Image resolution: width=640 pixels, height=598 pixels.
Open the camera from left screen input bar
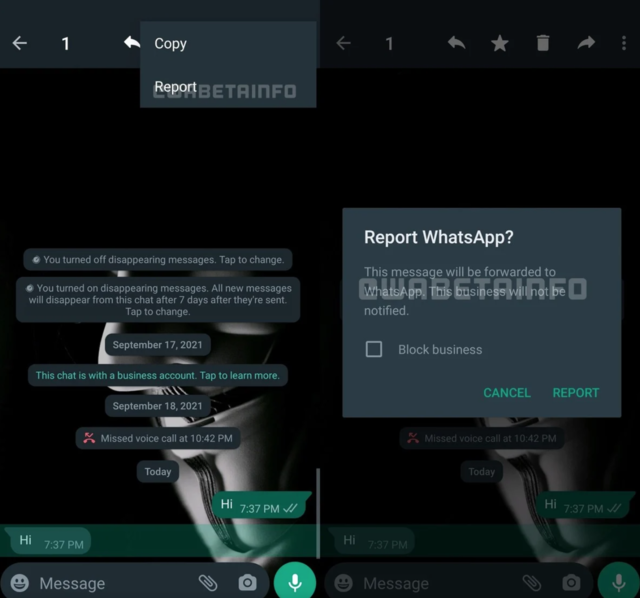247,582
